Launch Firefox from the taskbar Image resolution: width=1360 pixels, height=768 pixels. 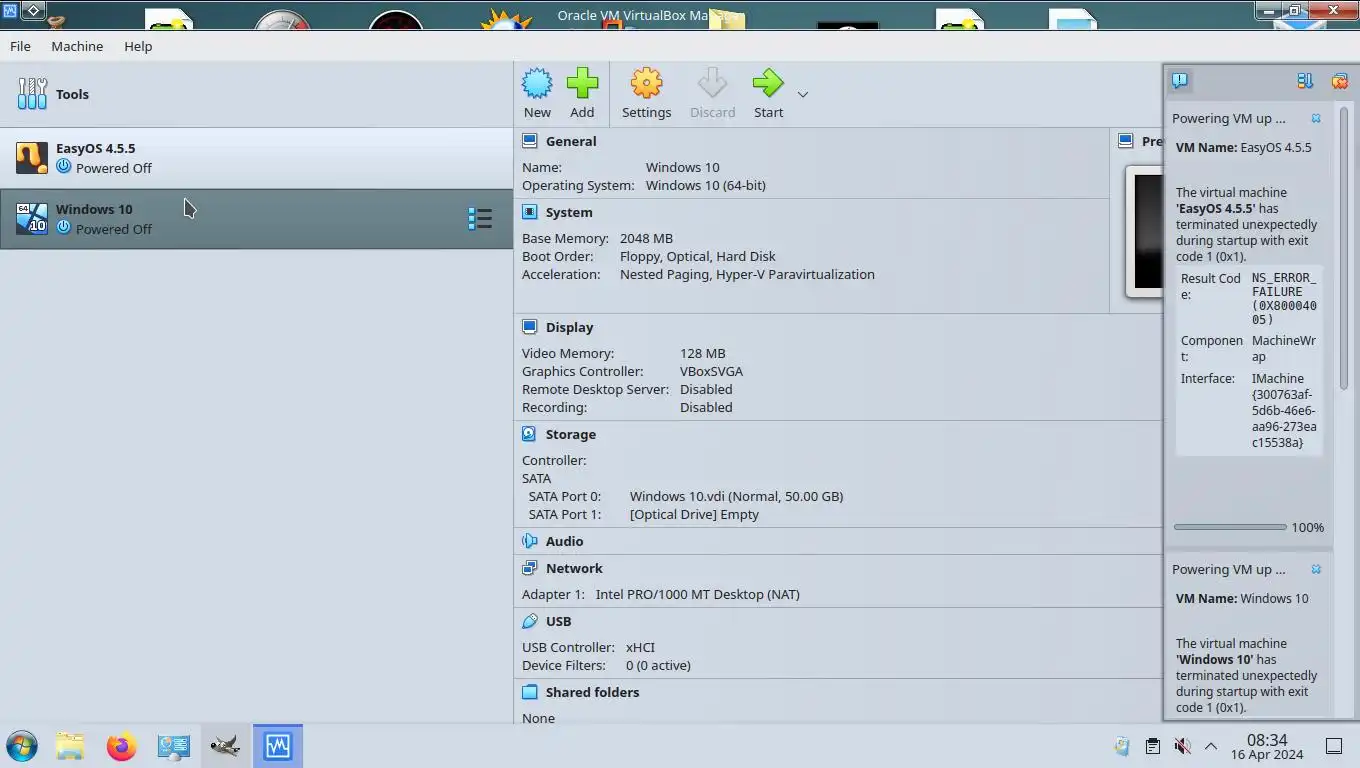coord(121,746)
